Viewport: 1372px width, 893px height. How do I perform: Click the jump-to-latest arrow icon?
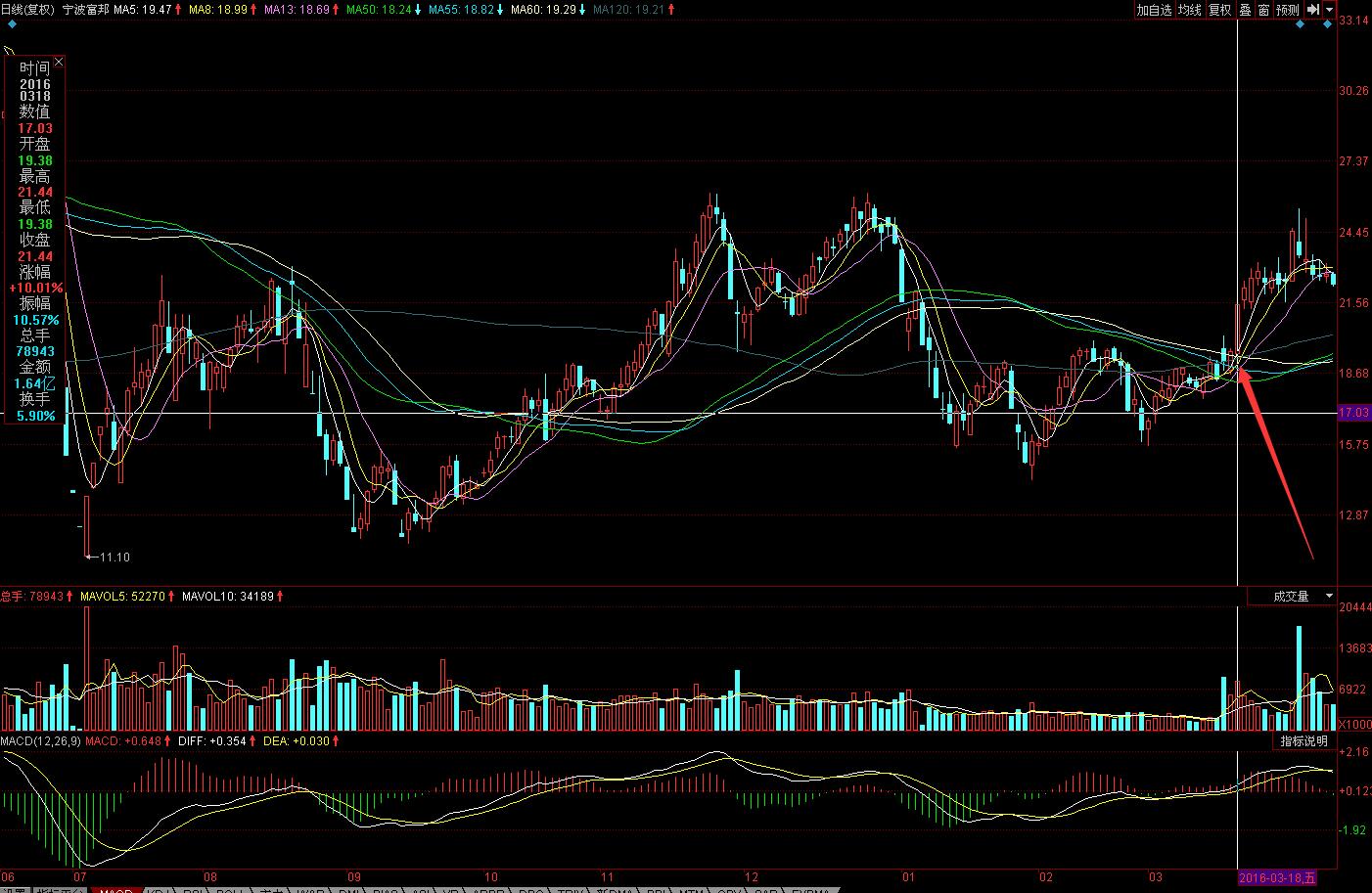[x=1313, y=10]
